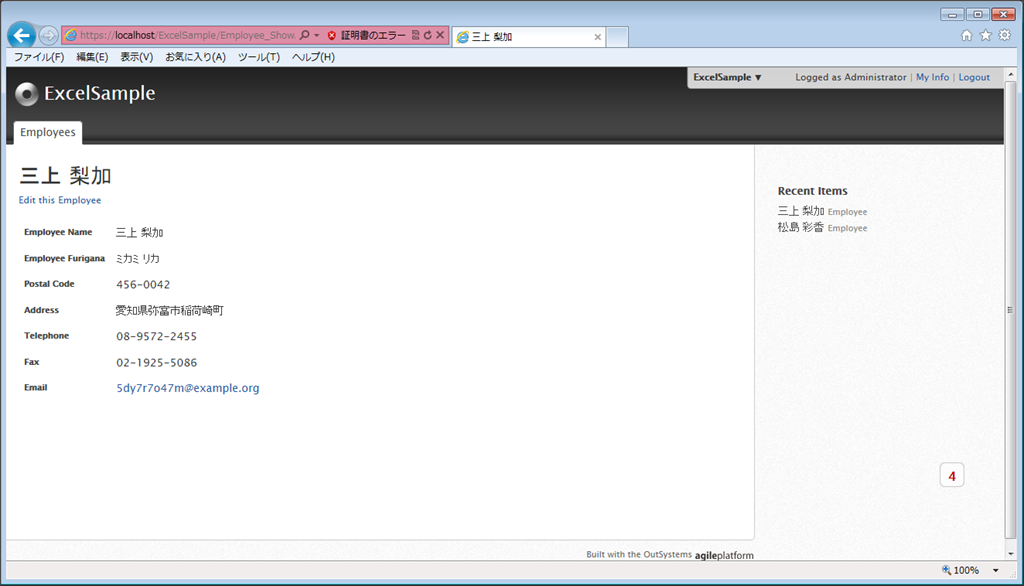Stop loading with the address bar X
The image size is (1024, 586).
point(440,35)
